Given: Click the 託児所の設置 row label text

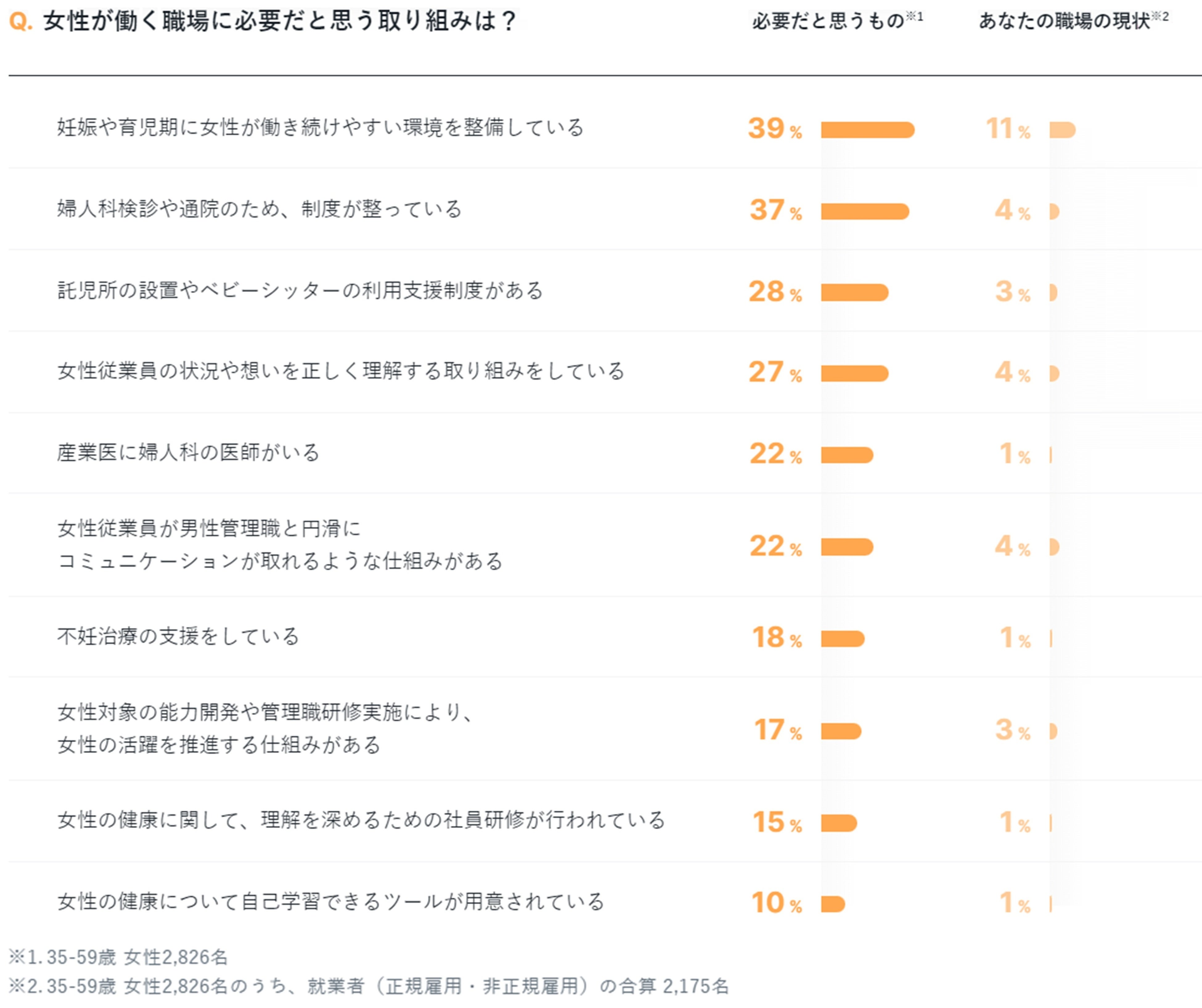Looking at the screenshot, I should tap(300, 291).
